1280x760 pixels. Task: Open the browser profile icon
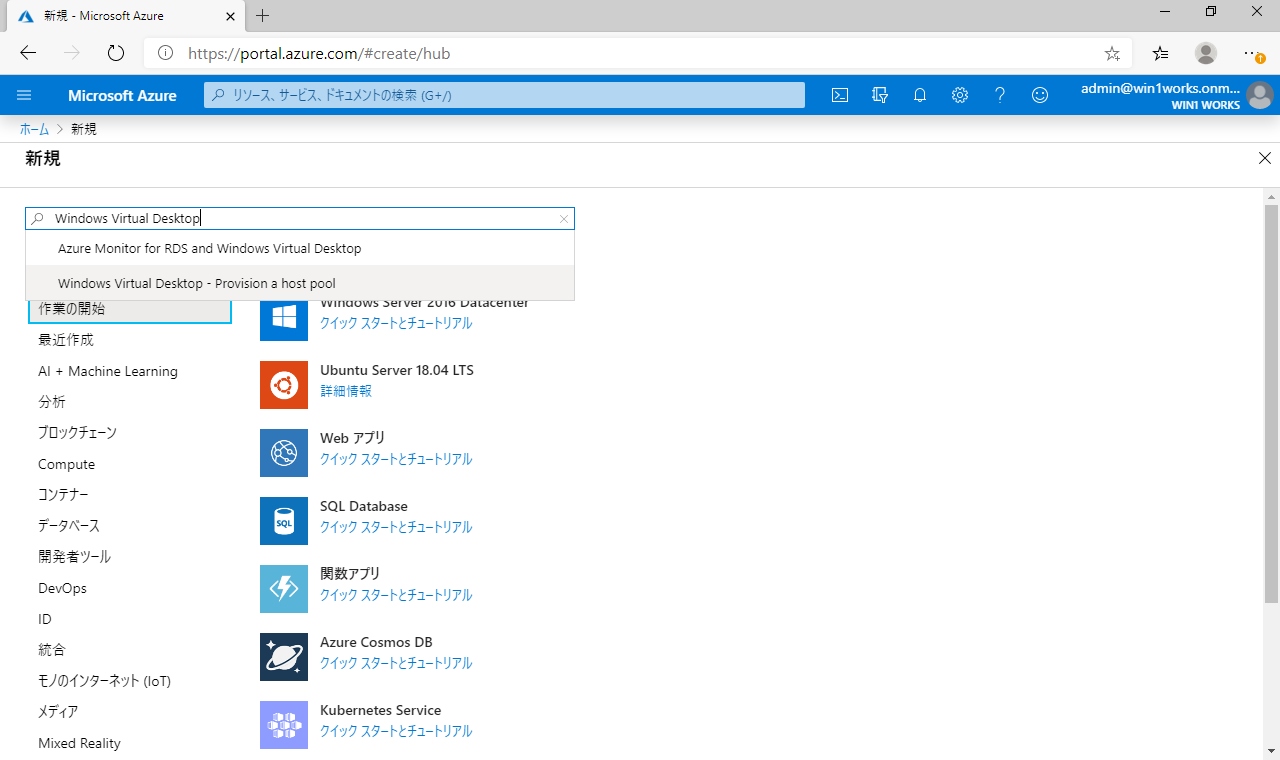tap(1206, 53)
